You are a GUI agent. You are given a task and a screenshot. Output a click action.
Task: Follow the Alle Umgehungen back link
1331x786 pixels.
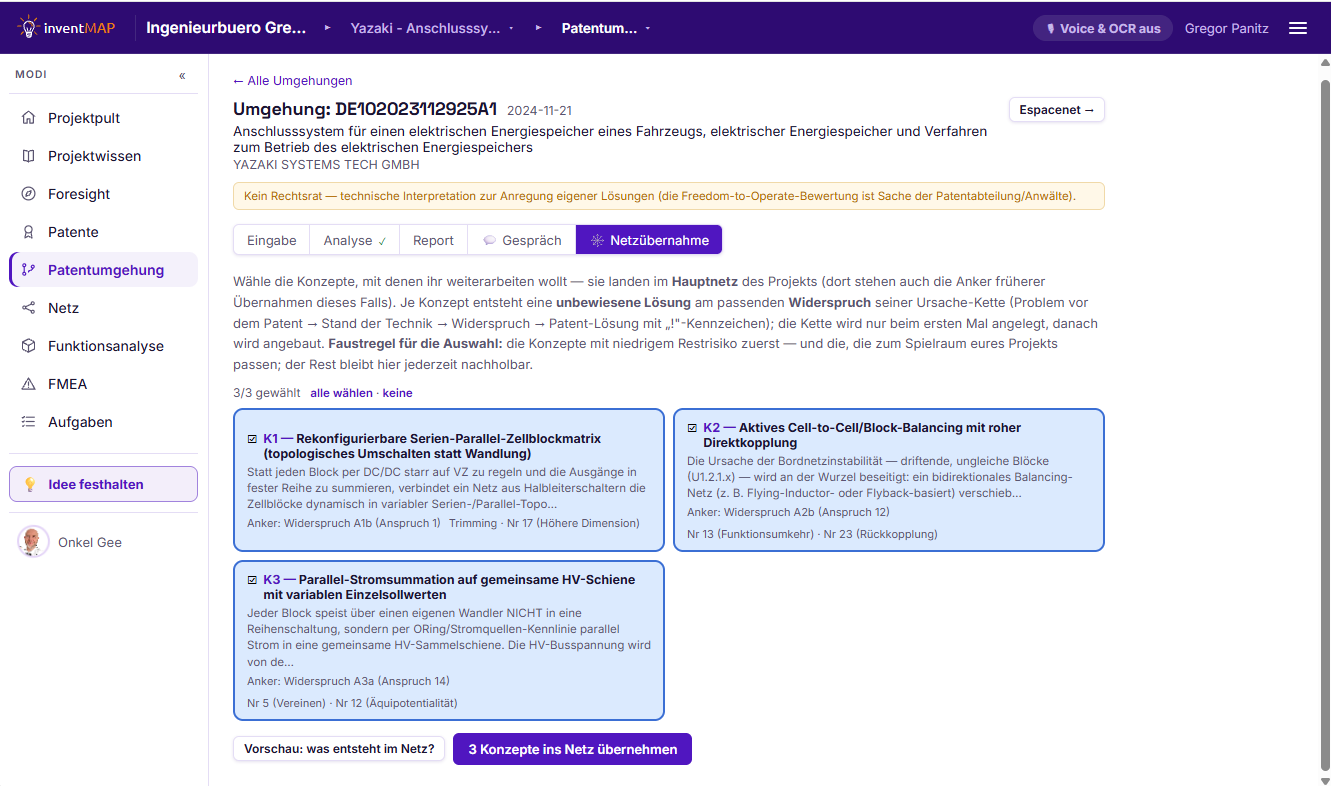[x=292, y=81]
